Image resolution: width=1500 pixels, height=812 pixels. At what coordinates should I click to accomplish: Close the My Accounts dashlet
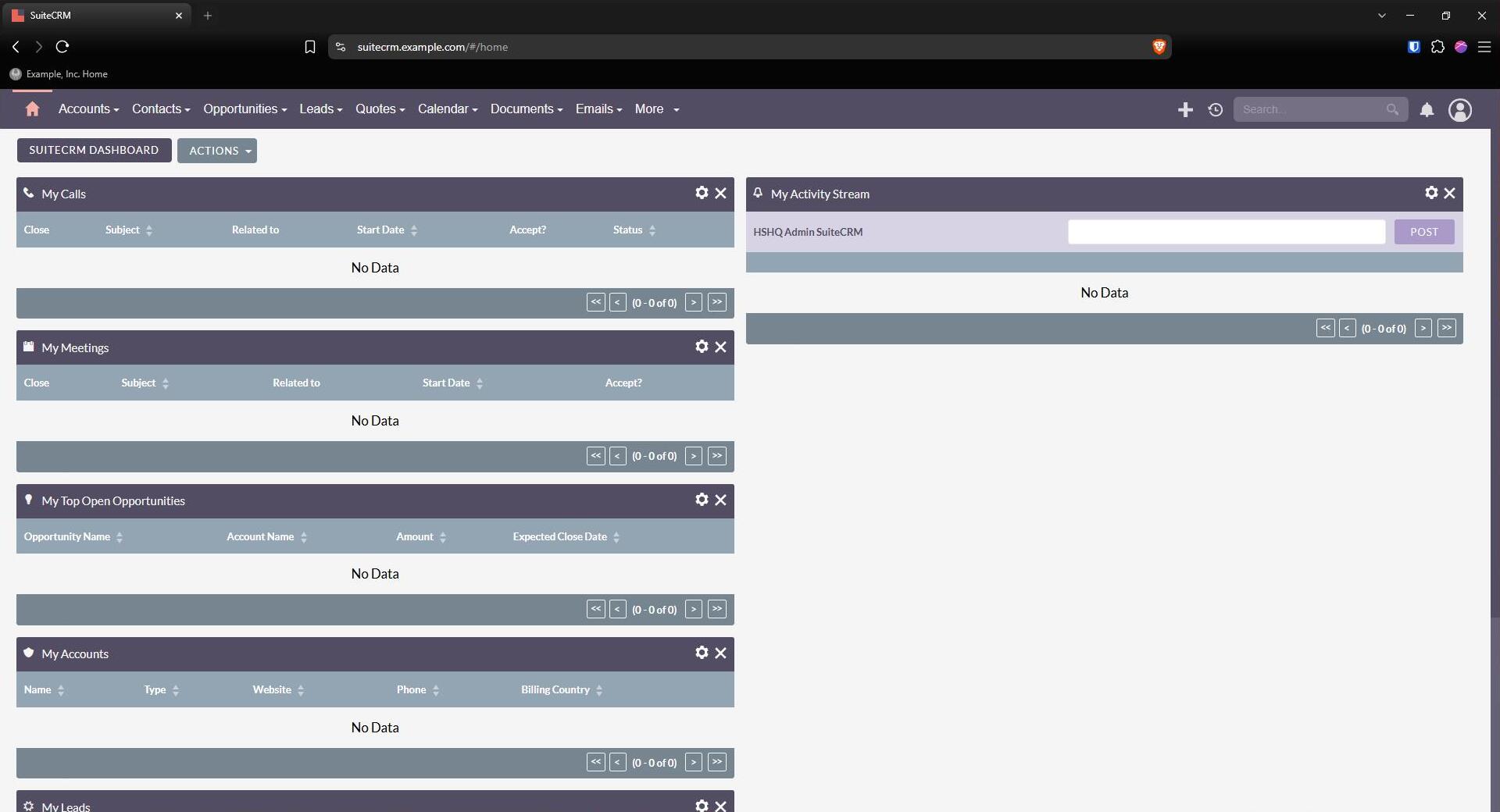[720, 653]
